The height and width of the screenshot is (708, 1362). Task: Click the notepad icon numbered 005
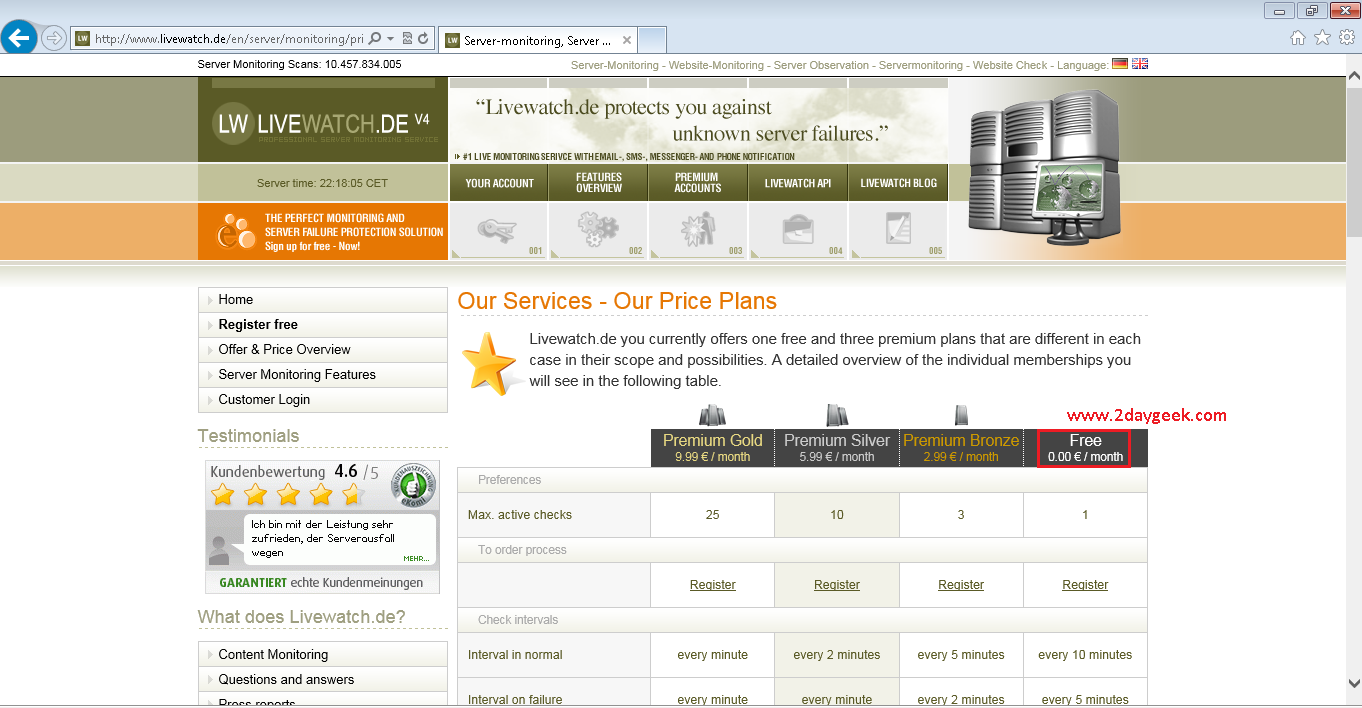[898, 231]
